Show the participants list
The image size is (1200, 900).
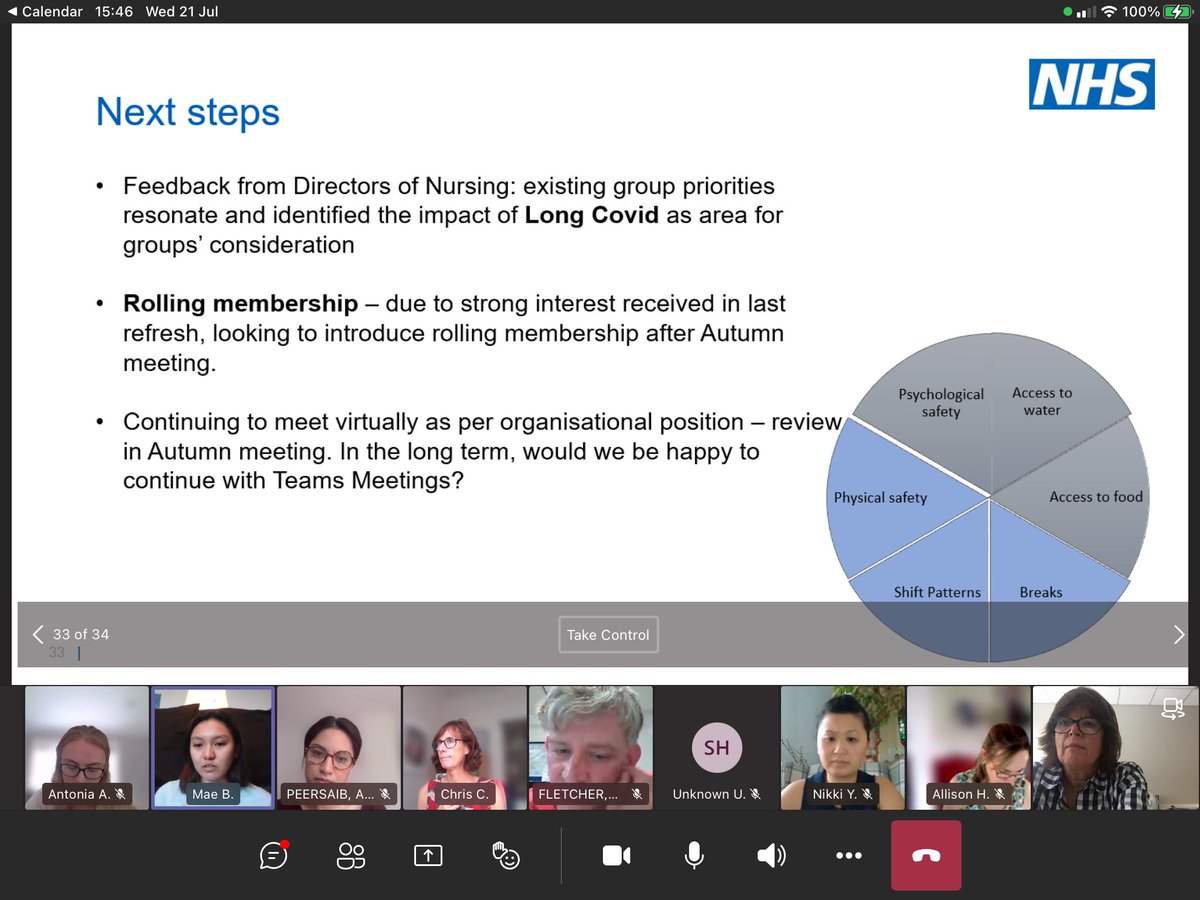point(349,856)
